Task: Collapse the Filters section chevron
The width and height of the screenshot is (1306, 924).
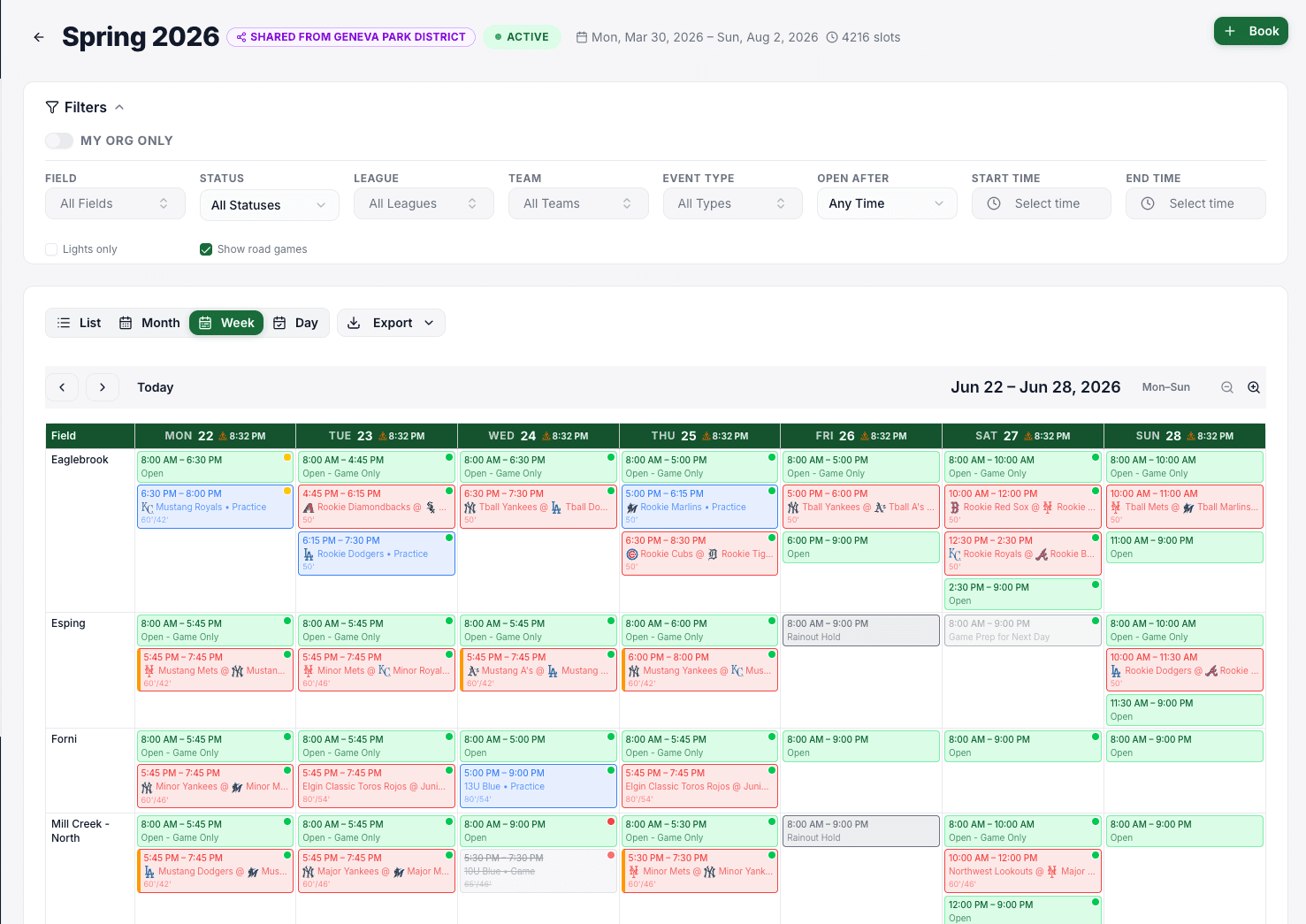Action: [119, 107]
